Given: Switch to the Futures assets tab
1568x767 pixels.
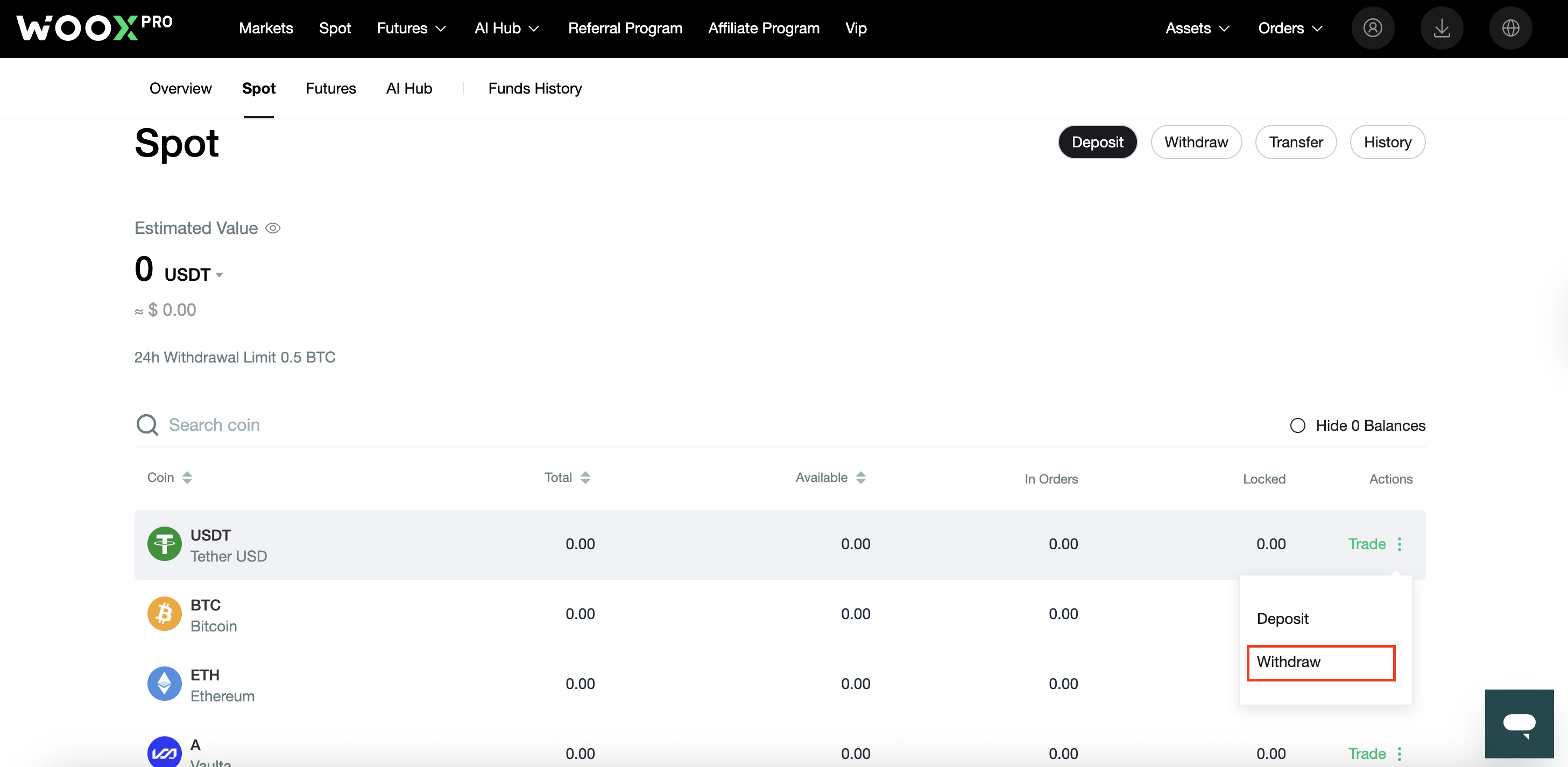Looking at the screenshot, I should pos(330,88).
